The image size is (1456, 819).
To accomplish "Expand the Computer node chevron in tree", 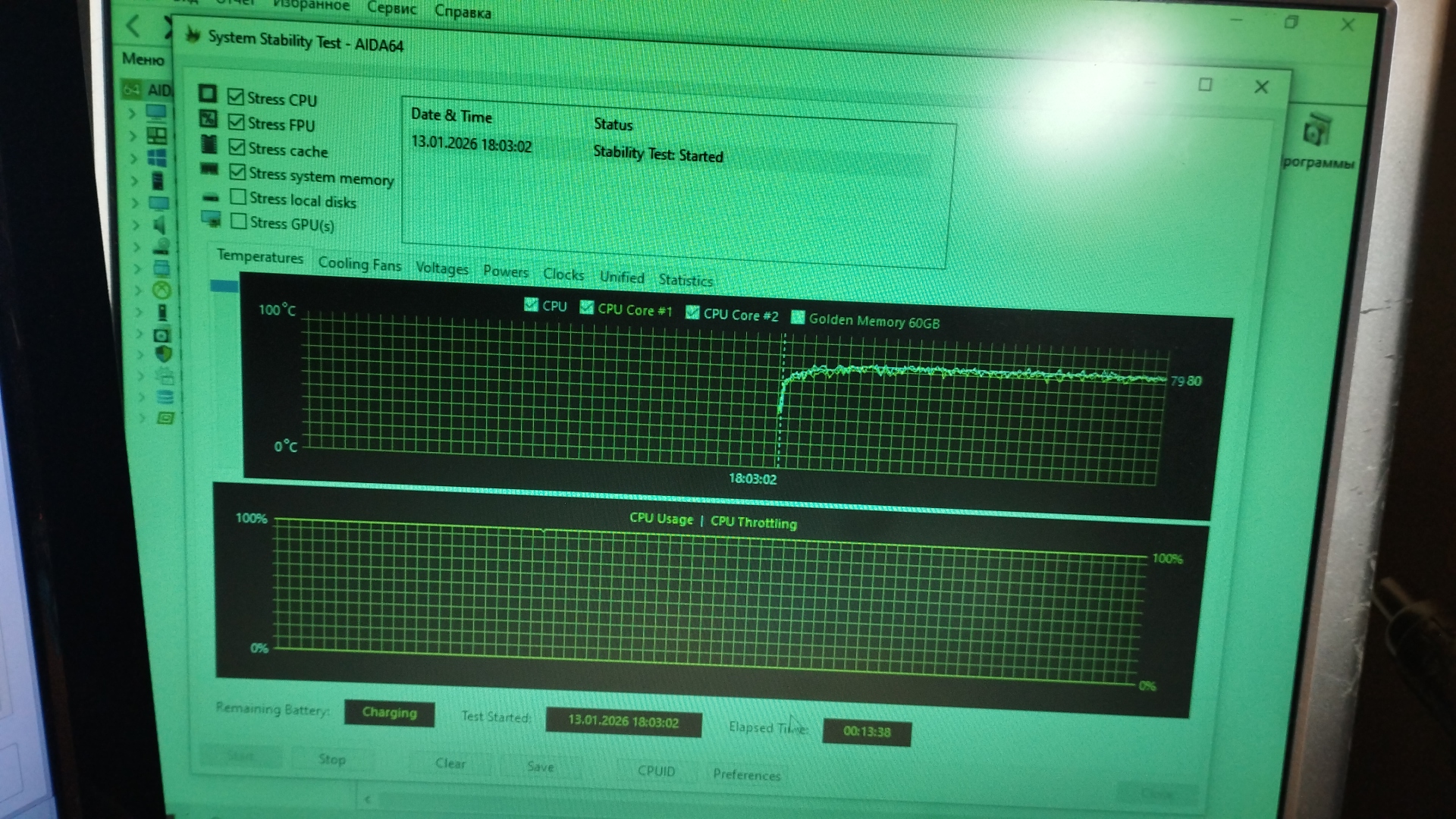I will coord(132,113).
